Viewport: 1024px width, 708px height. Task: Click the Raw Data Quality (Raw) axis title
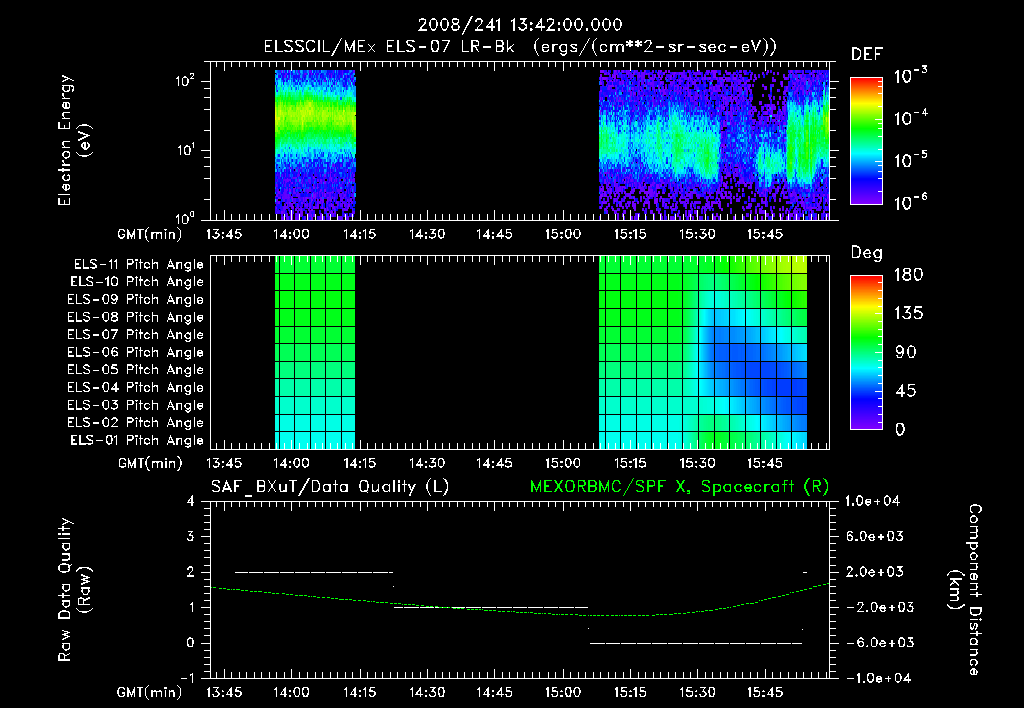[x=74, y=590]
